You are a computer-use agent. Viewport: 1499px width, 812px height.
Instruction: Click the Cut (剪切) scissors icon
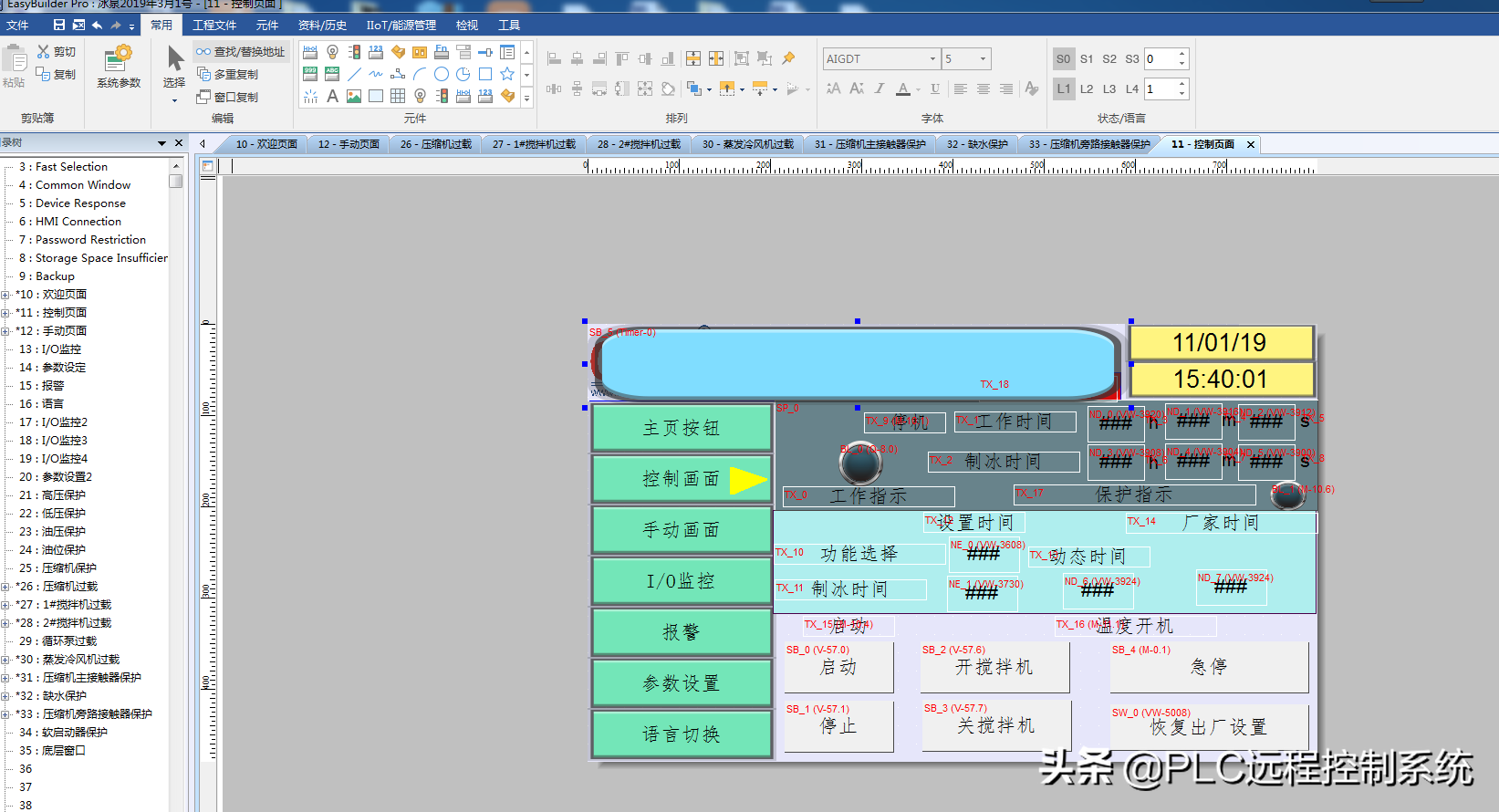[44, 52]
